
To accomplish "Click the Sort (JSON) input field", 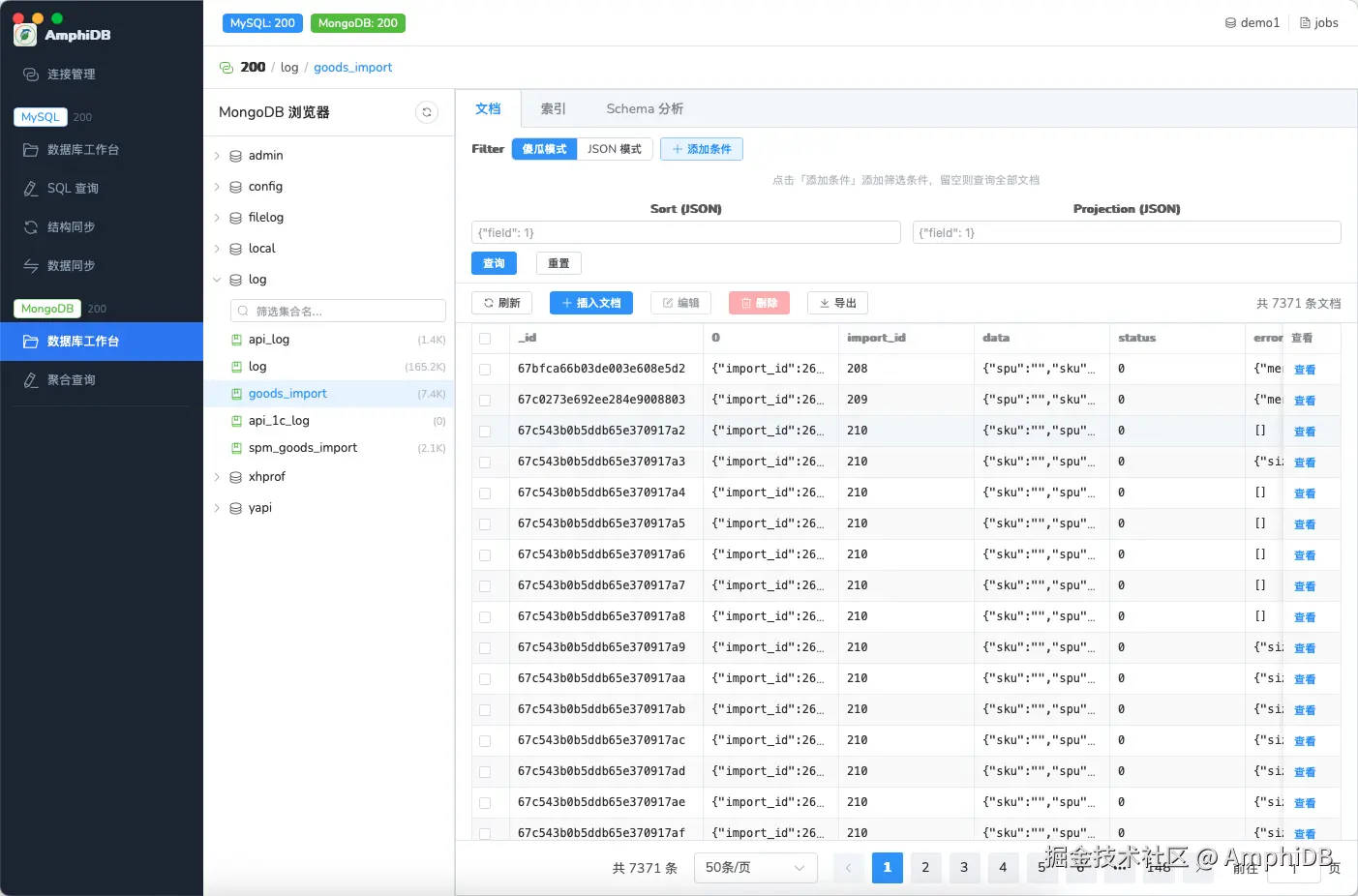I will click(x=686, y=232).
